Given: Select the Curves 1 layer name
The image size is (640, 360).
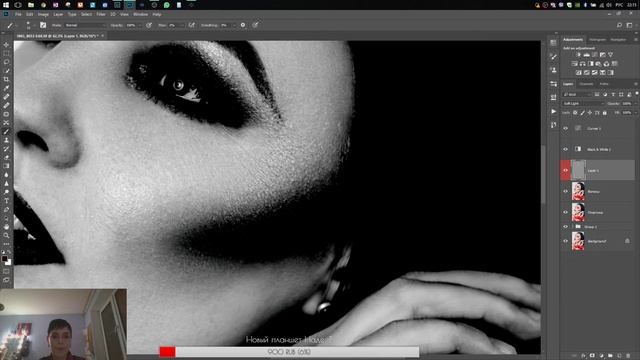Looking at the screenshot, I should 594,128.
